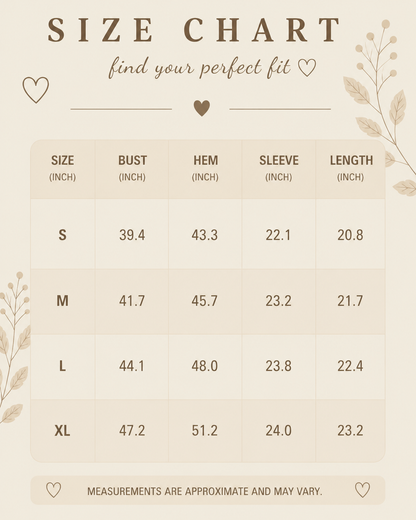The image size is (416, 520).
Task: Select the size M row label
Action: [62, 301]
